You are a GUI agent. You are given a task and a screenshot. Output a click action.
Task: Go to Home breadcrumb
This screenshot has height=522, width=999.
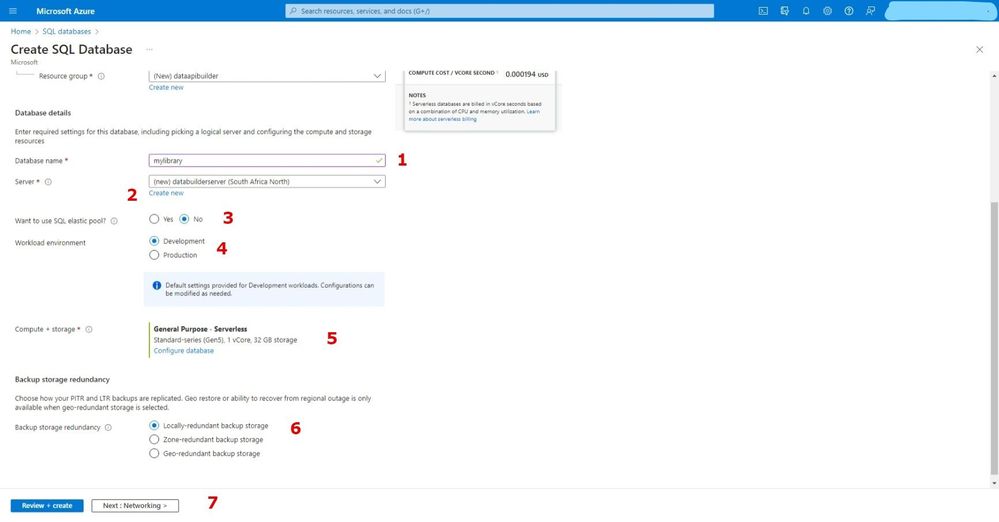[x=20, y=31]
